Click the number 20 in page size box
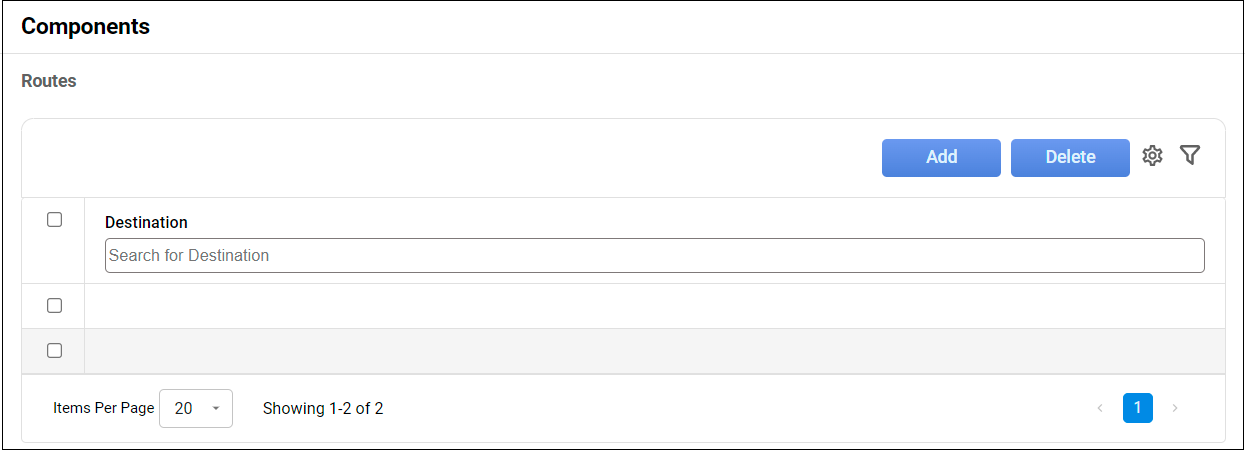The image size is (1245, 451). click(184, 408)
